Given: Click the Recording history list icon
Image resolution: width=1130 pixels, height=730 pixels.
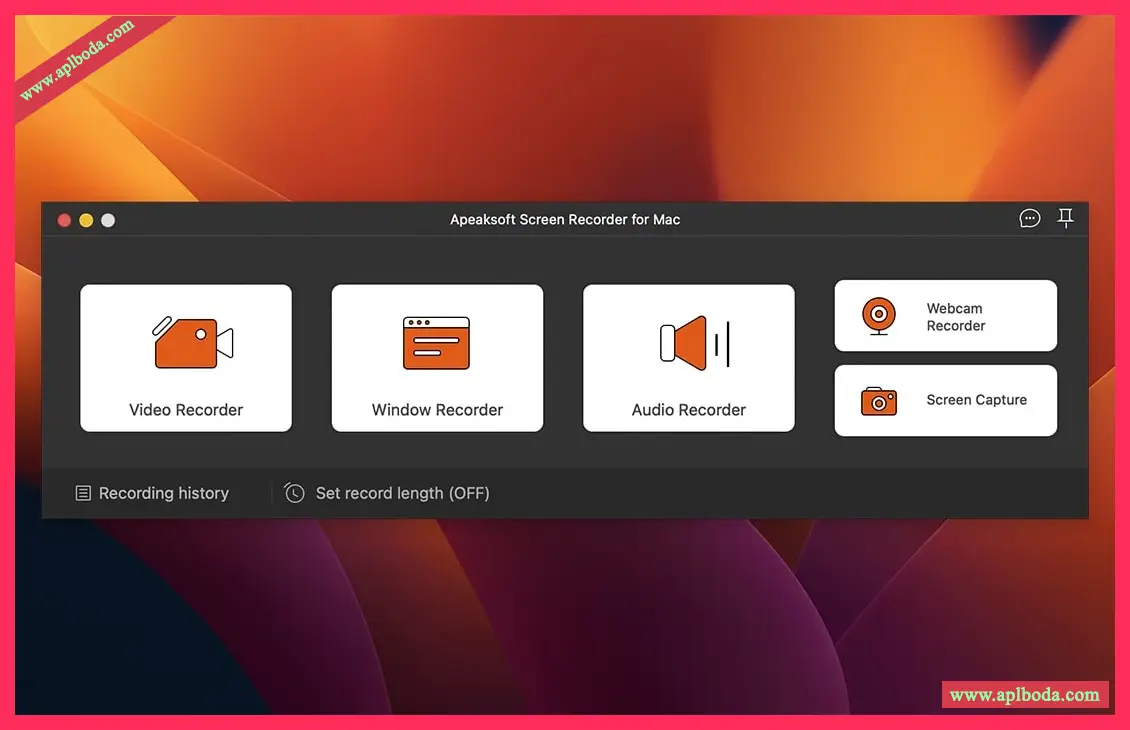Looking at the screenshot, I should [x=83, y=493].
